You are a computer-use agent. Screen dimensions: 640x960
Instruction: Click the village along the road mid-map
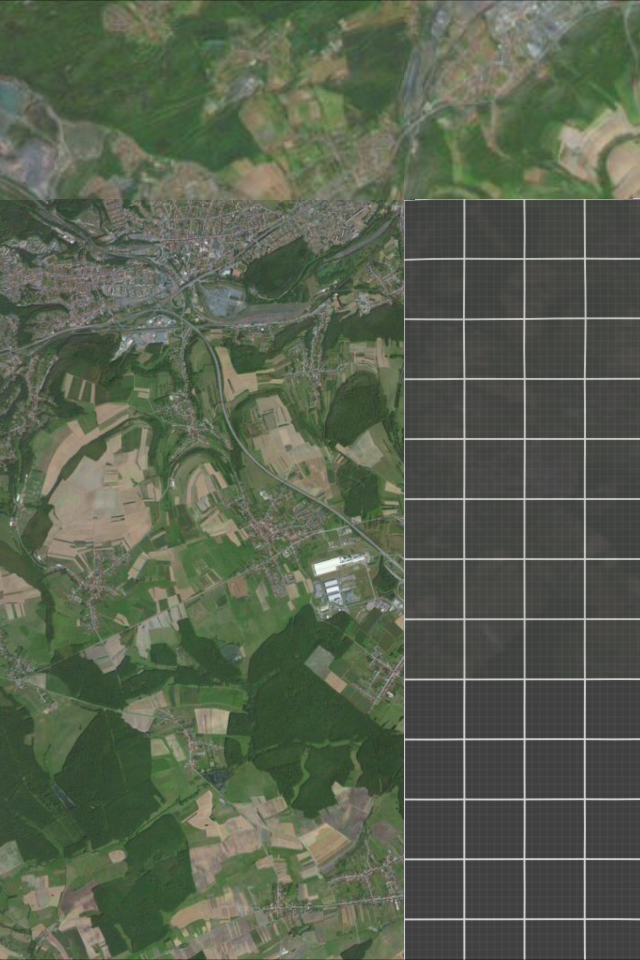pyautogui.click(x=270, y=528)
